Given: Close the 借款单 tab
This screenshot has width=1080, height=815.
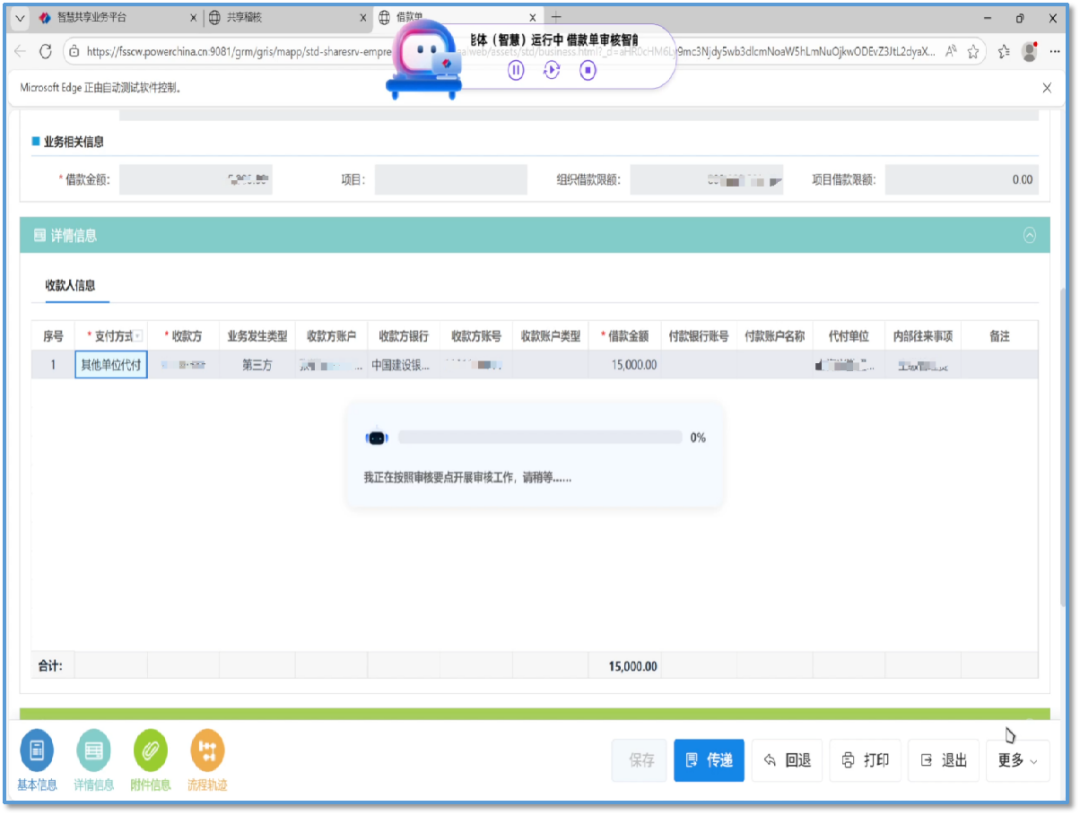Looking at the screenshot, I should 532,18.
